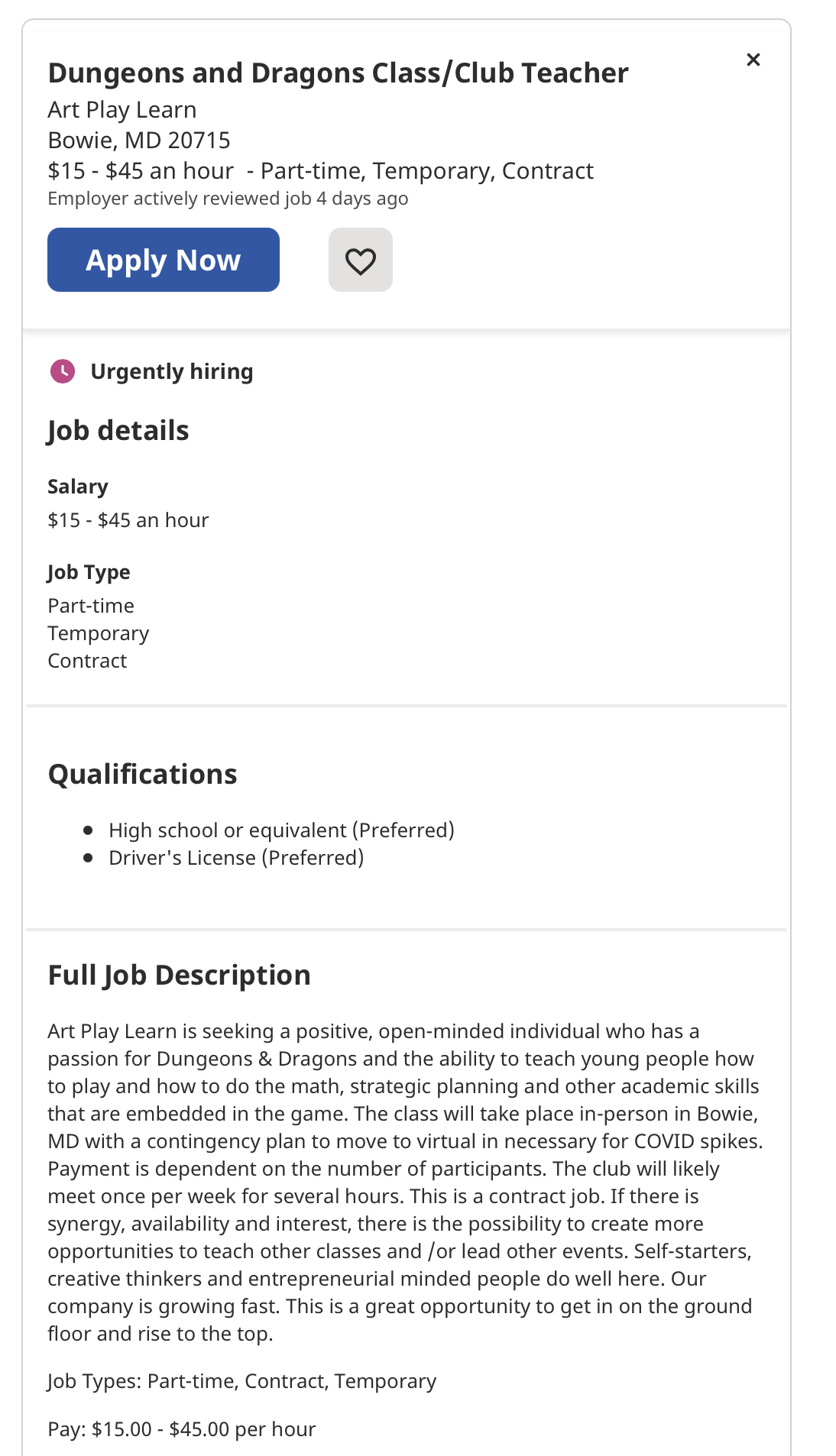Click the Salary label under Job details

(x=78, y=487)
